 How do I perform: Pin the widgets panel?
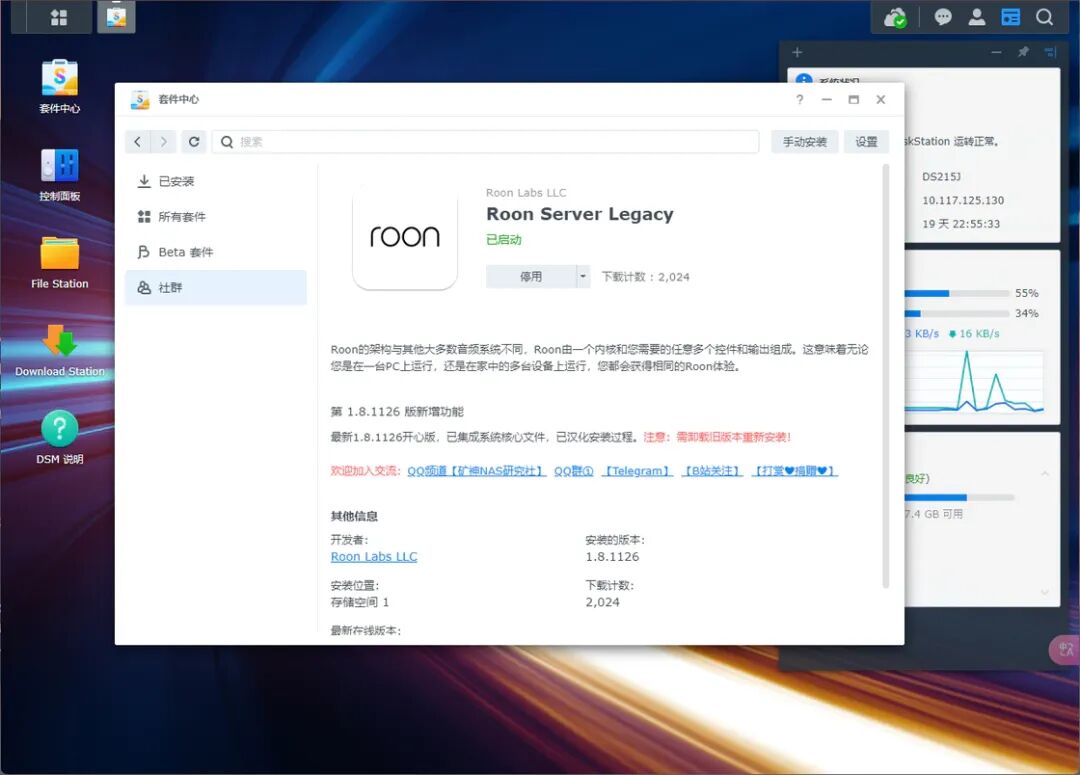point(1024,52)
